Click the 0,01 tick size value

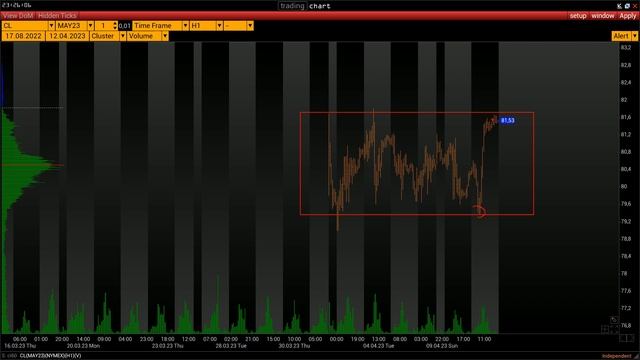click(x=124, y=26)
